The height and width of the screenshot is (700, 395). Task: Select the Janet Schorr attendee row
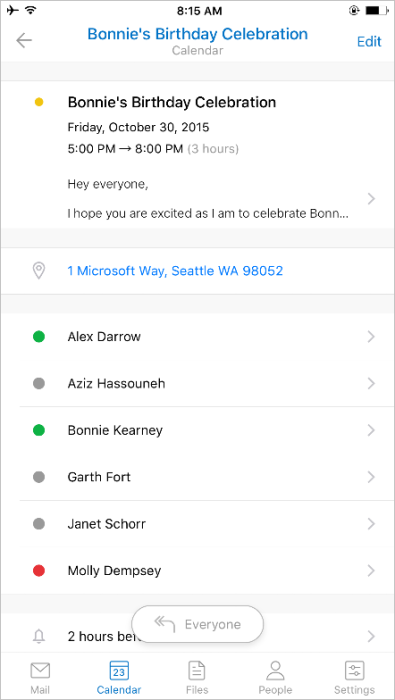click(197, 524)
